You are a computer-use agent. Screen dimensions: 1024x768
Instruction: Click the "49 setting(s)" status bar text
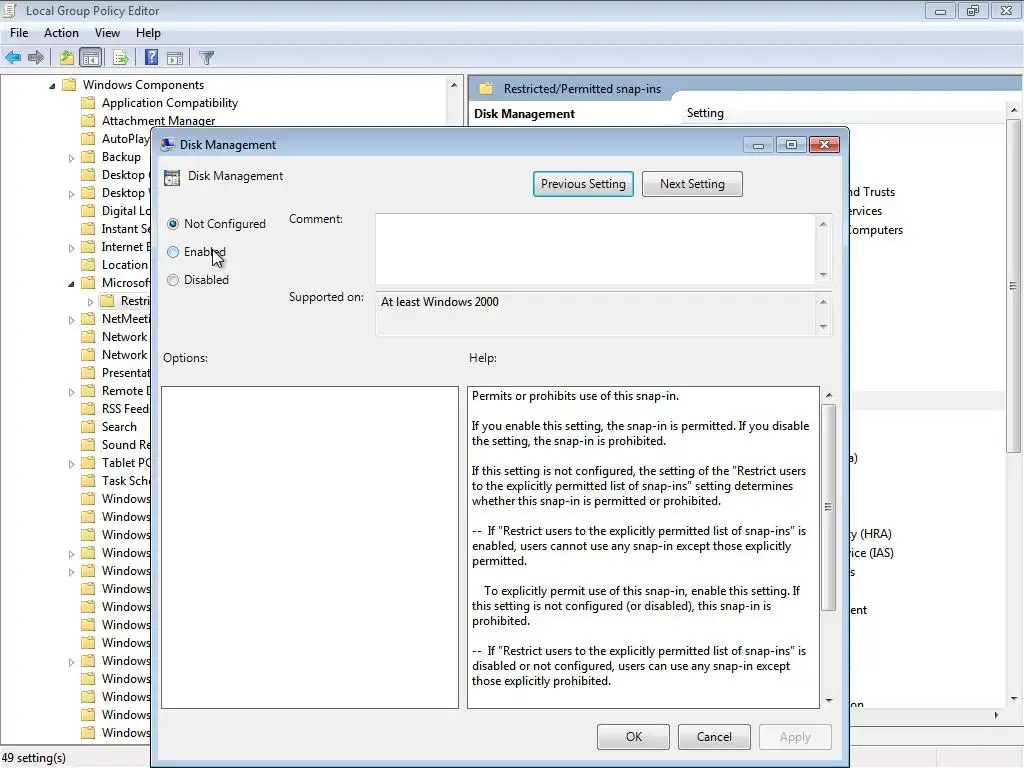point(33,758)
